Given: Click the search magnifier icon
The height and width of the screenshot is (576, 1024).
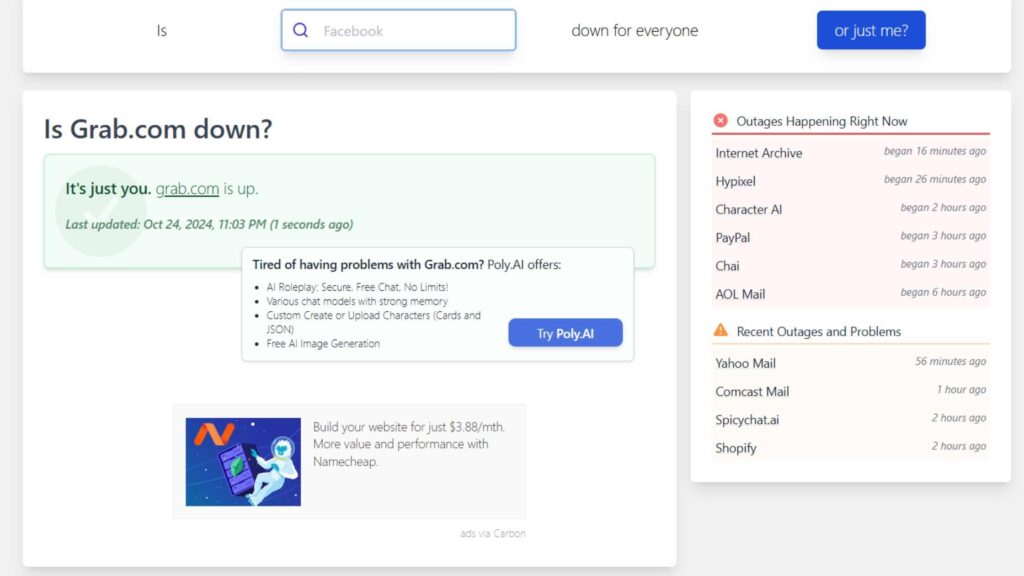Looking at the screenshot, I should pyautogui.click(x=300, y=31).
